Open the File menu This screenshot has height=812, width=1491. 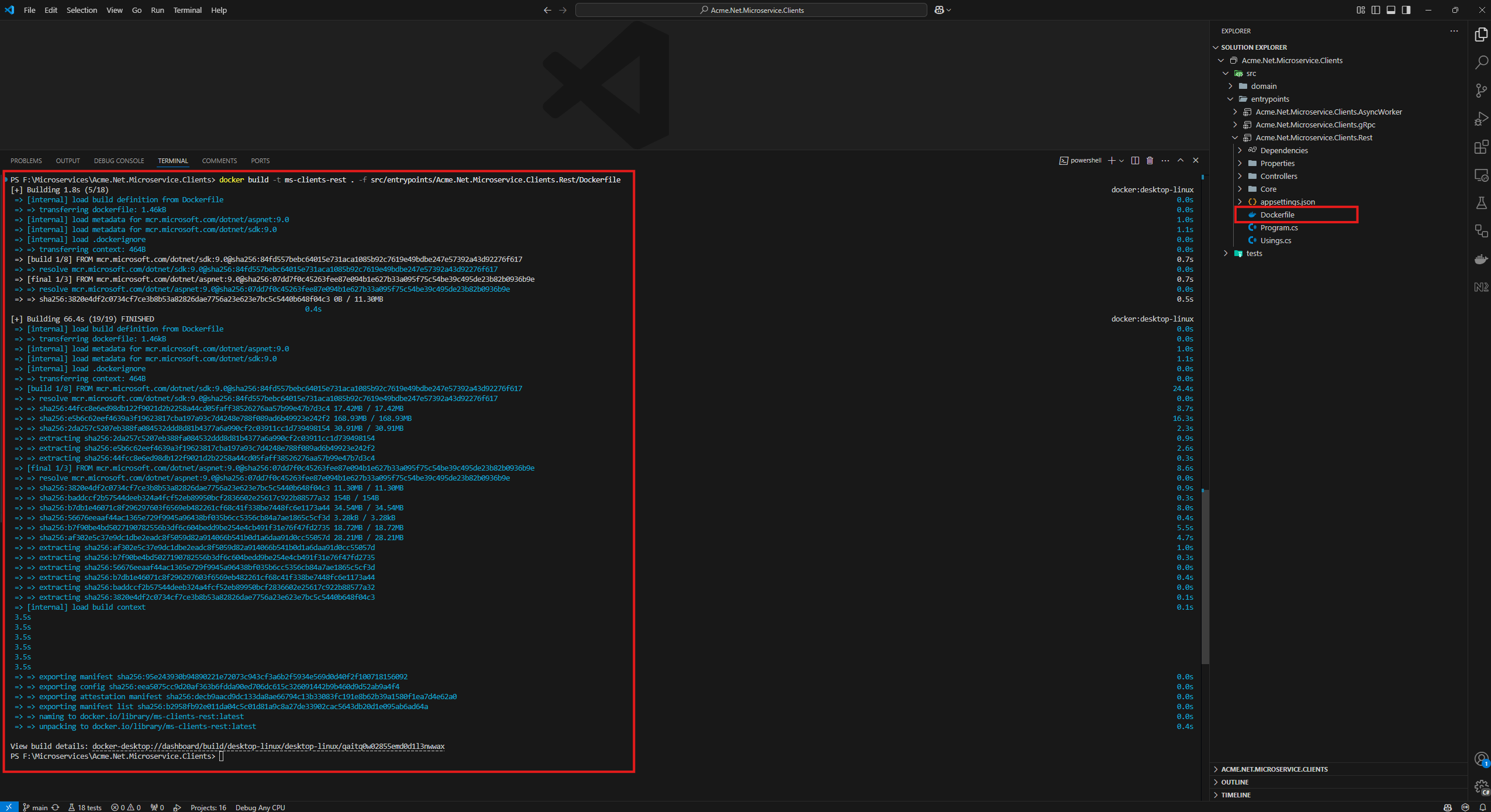(29, 10)
